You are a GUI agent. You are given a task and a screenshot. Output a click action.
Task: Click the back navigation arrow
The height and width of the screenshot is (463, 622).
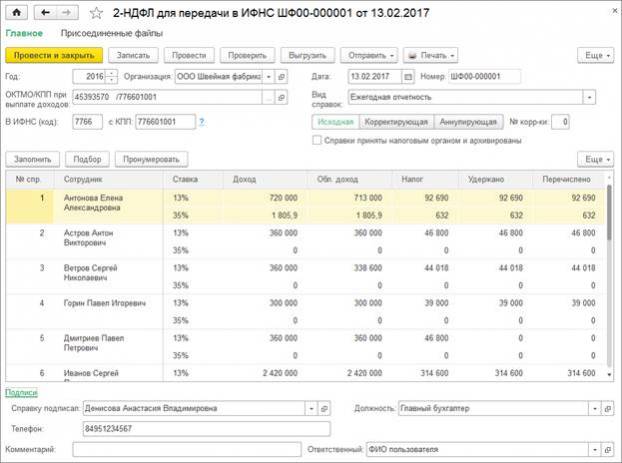(x=44, y=12)
